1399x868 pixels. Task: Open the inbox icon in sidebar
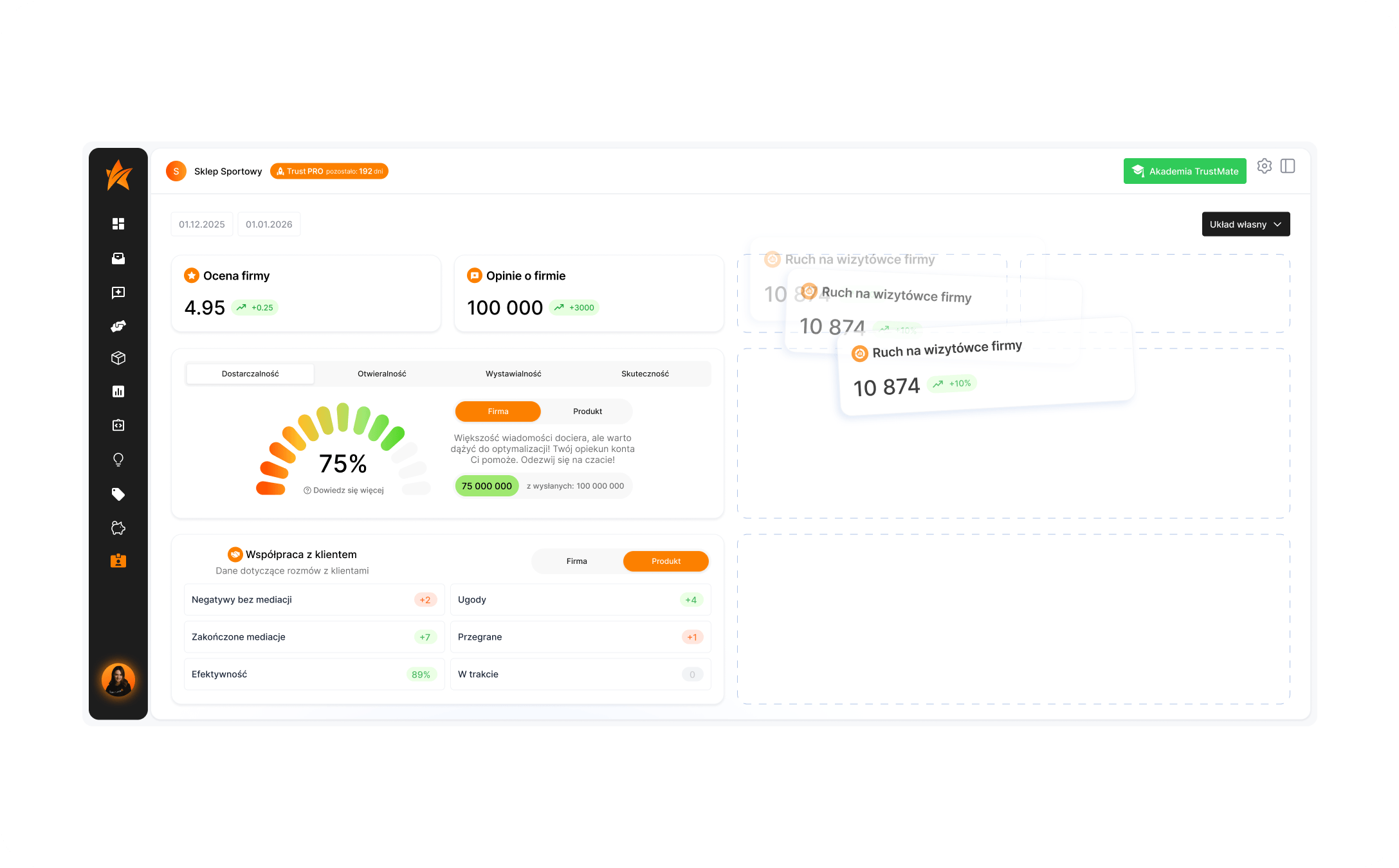(x=118, y=258)
